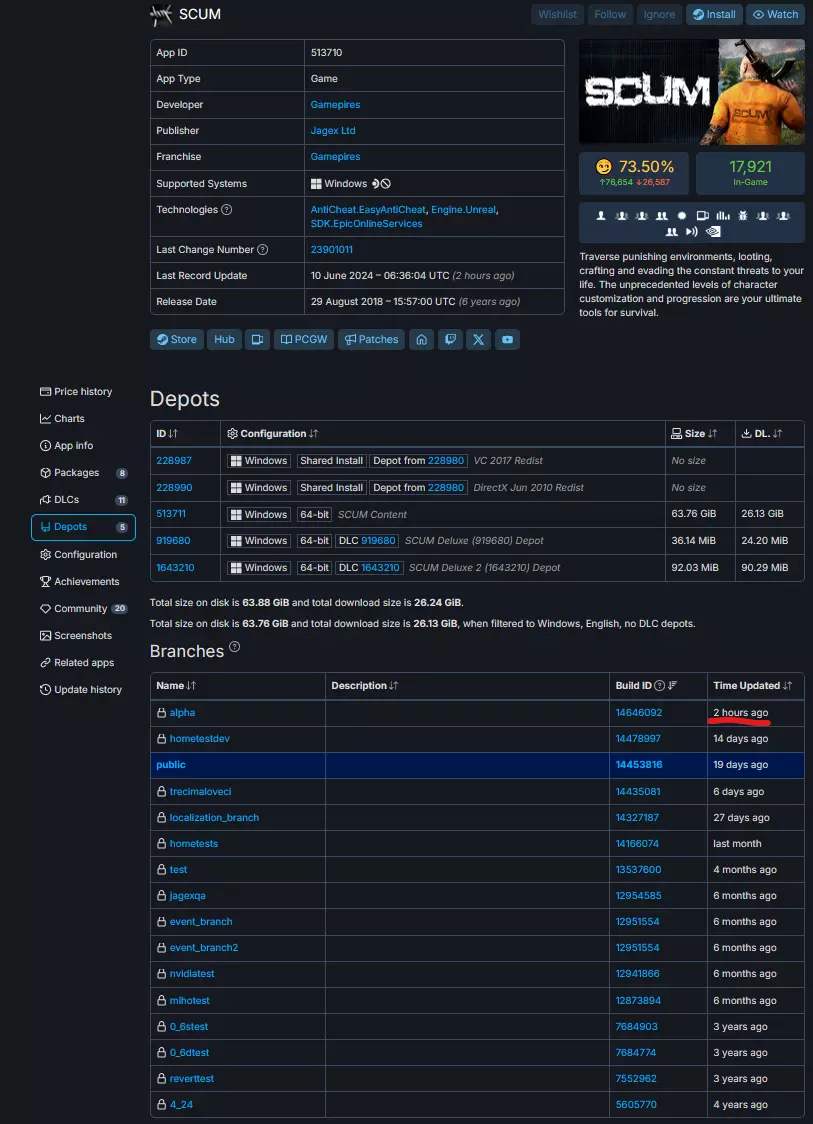Toggle Follow for SCUM
The width and height of the screenshot is (813, 1124).
(x=610, y=14)
